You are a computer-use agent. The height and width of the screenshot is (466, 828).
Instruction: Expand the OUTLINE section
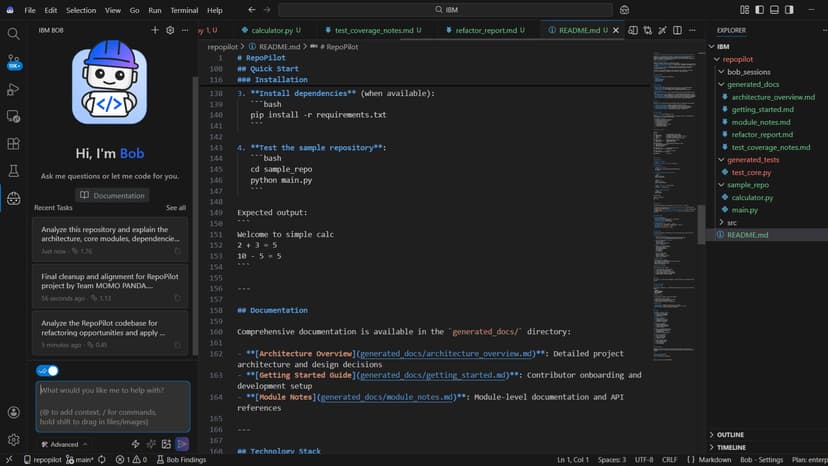[730, 435]
